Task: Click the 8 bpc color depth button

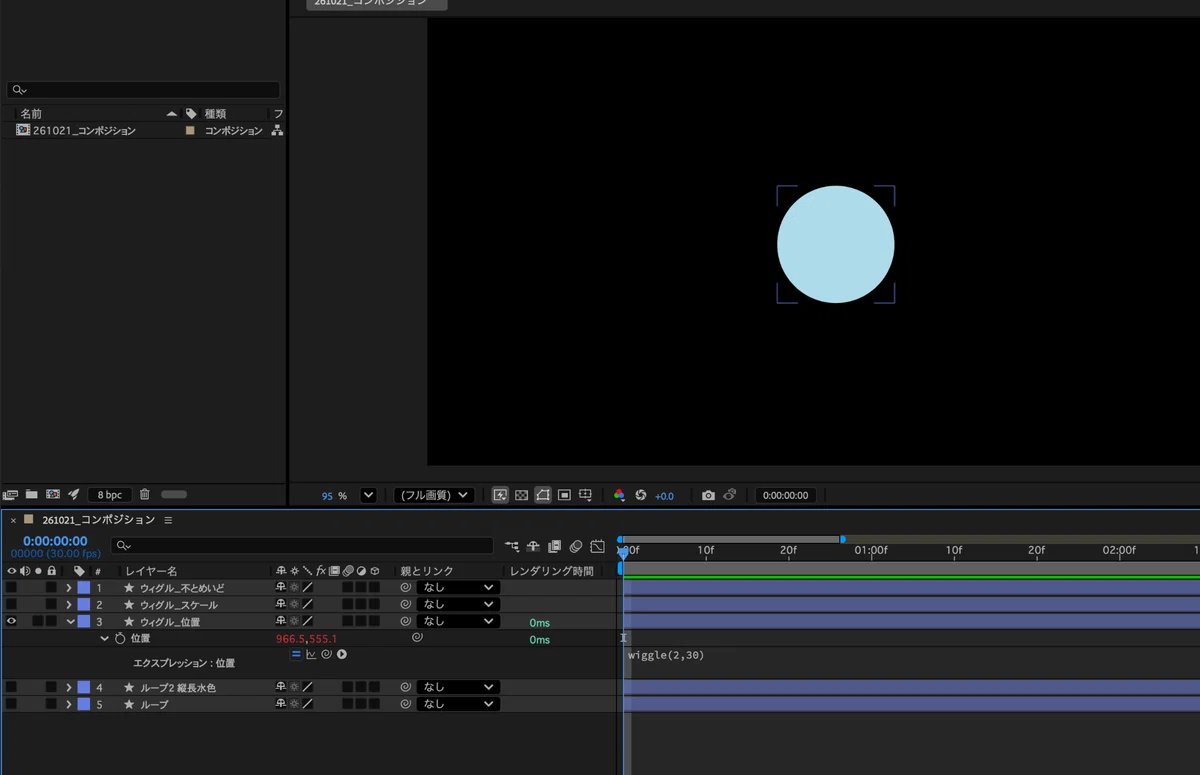Action: [108, 495]
